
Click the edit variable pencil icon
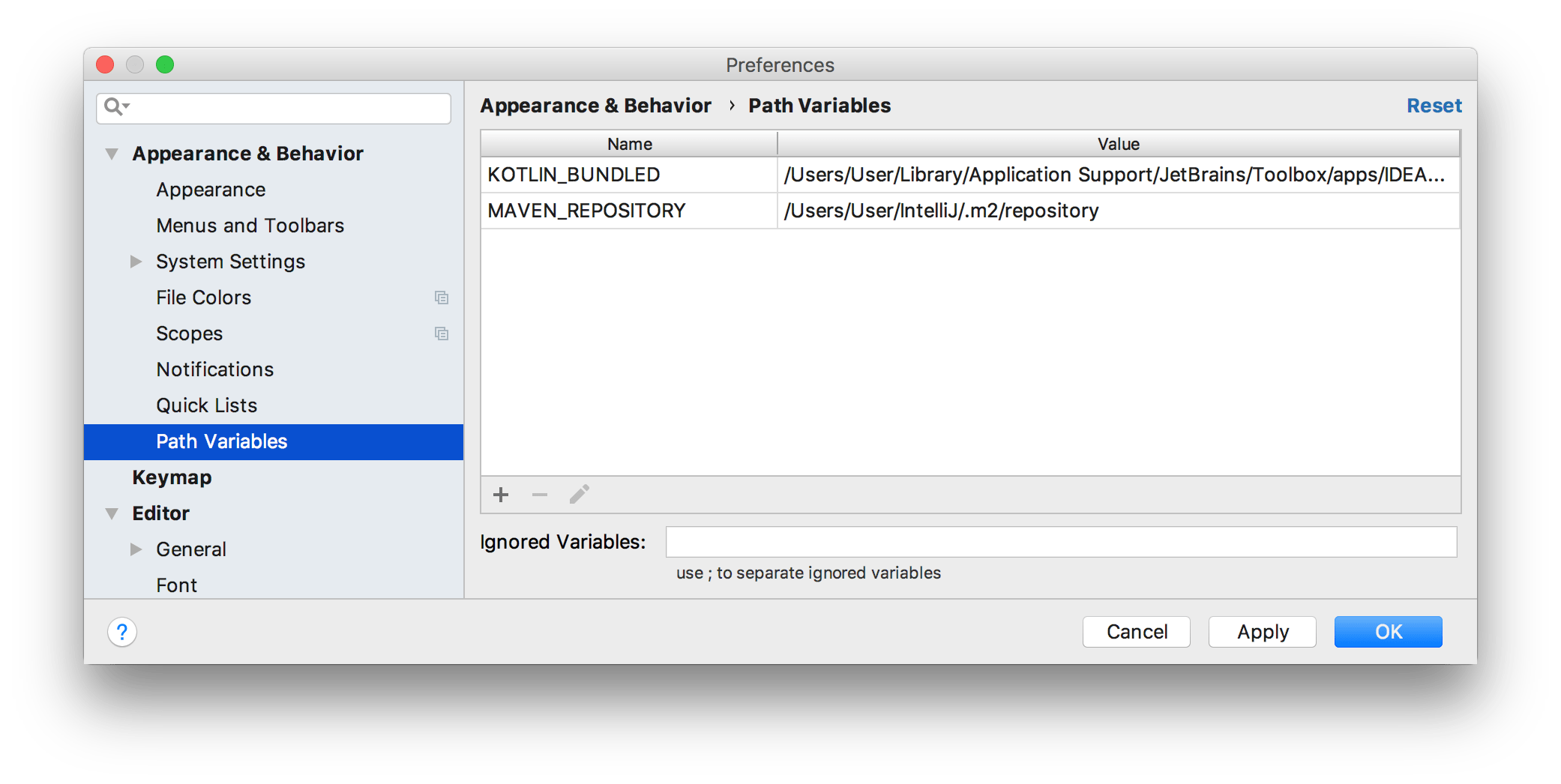pos(579,495)
